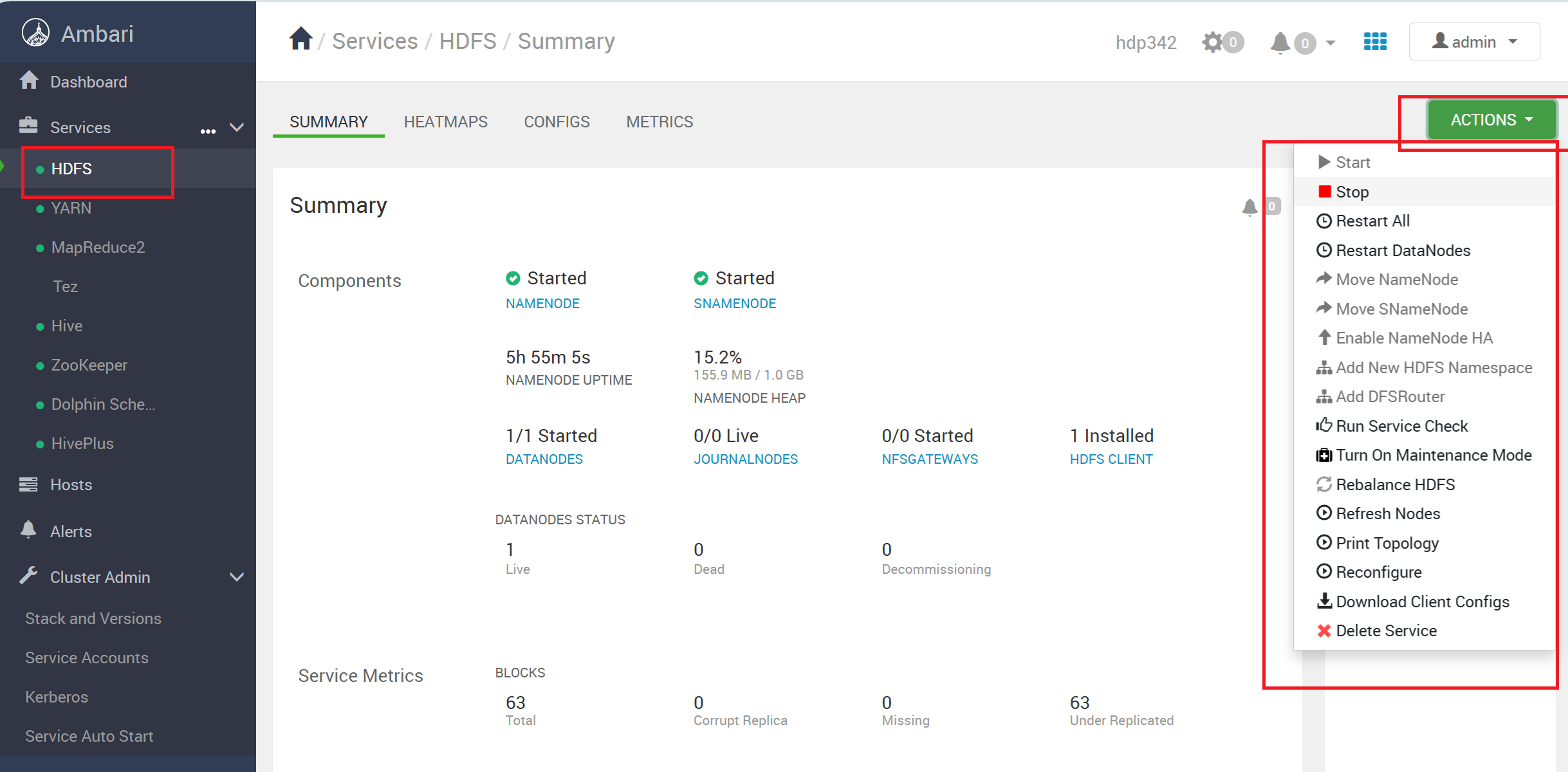Click the Restart DataNodes clock icon
Screen dimensions: 1568x772
click(x=1324, y=250)
